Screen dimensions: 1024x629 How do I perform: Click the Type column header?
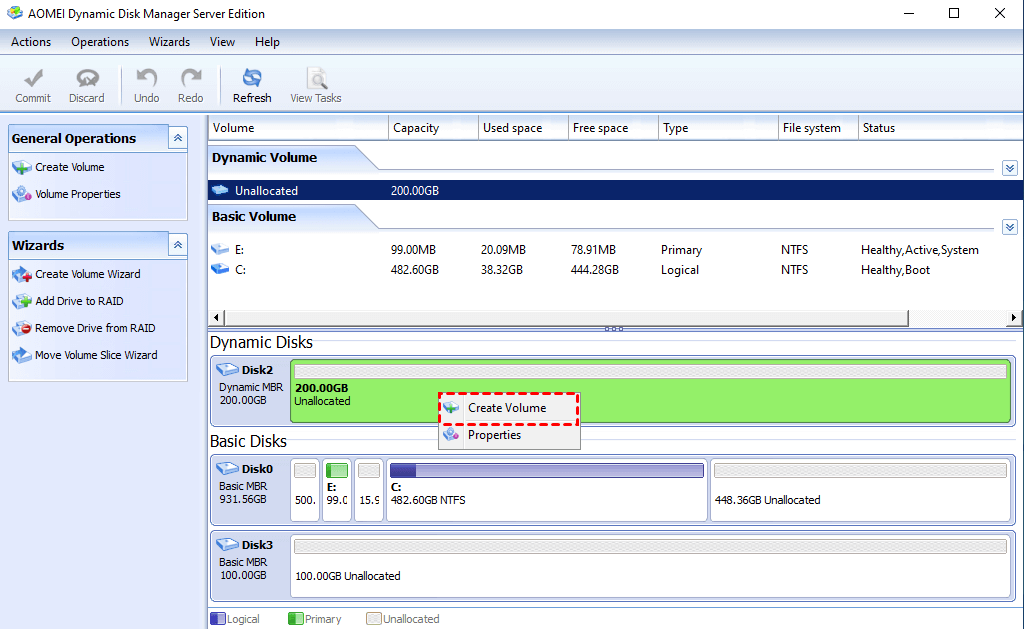point(718,128)
